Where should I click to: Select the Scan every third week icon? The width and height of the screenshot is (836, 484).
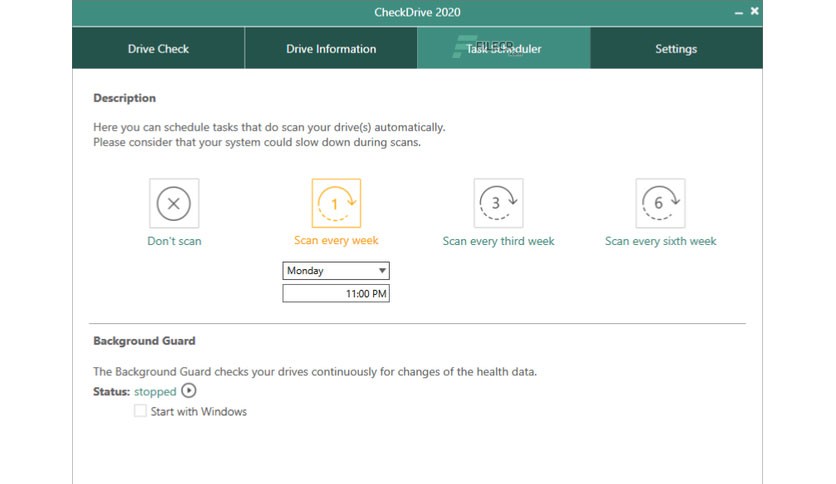click(x=499, y=203)
